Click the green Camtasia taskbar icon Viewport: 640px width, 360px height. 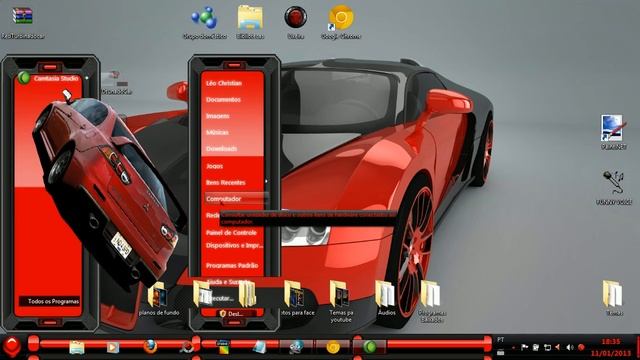point(370,347)
